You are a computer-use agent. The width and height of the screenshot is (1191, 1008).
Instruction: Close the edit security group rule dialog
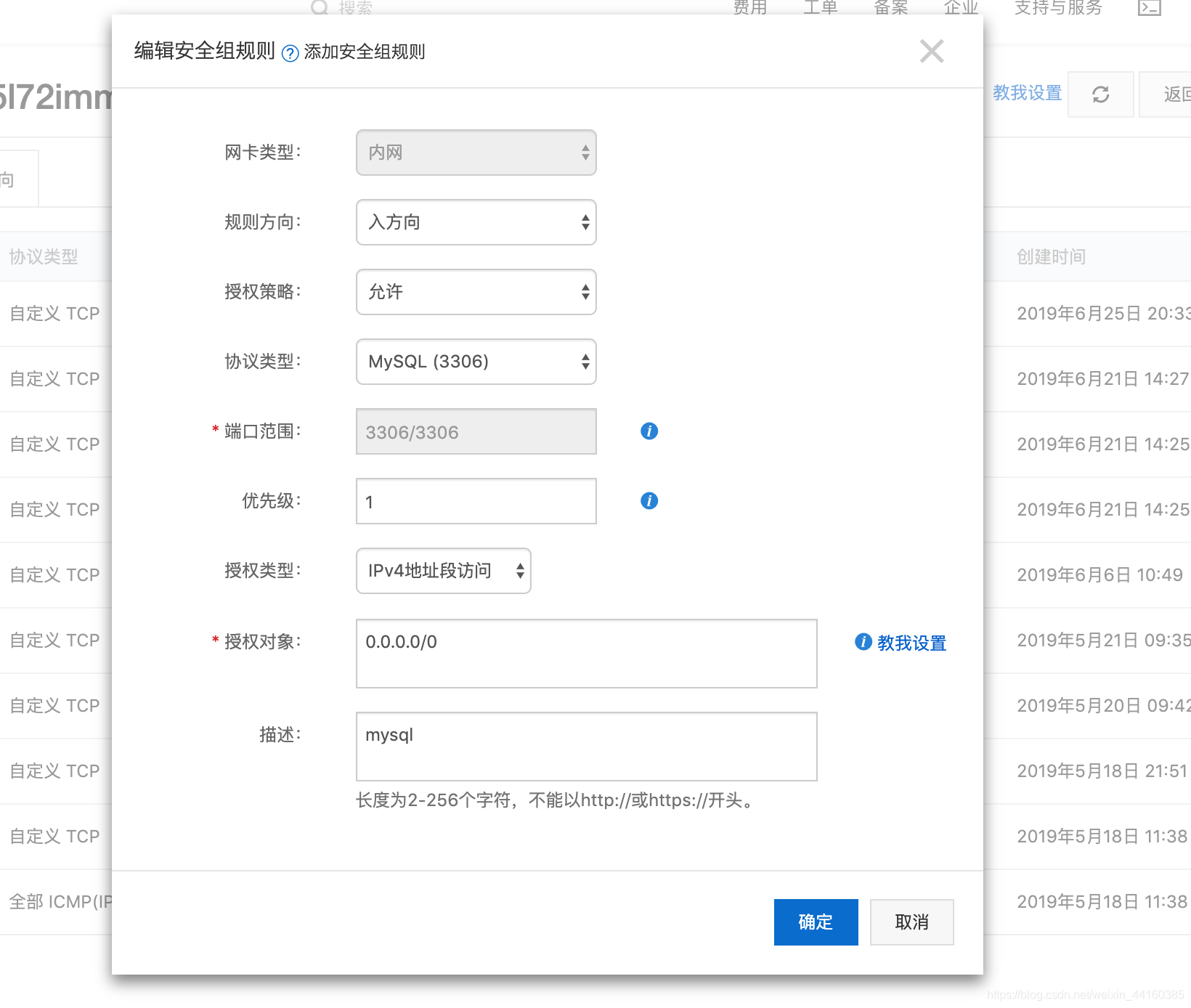(x=932, y=52)
